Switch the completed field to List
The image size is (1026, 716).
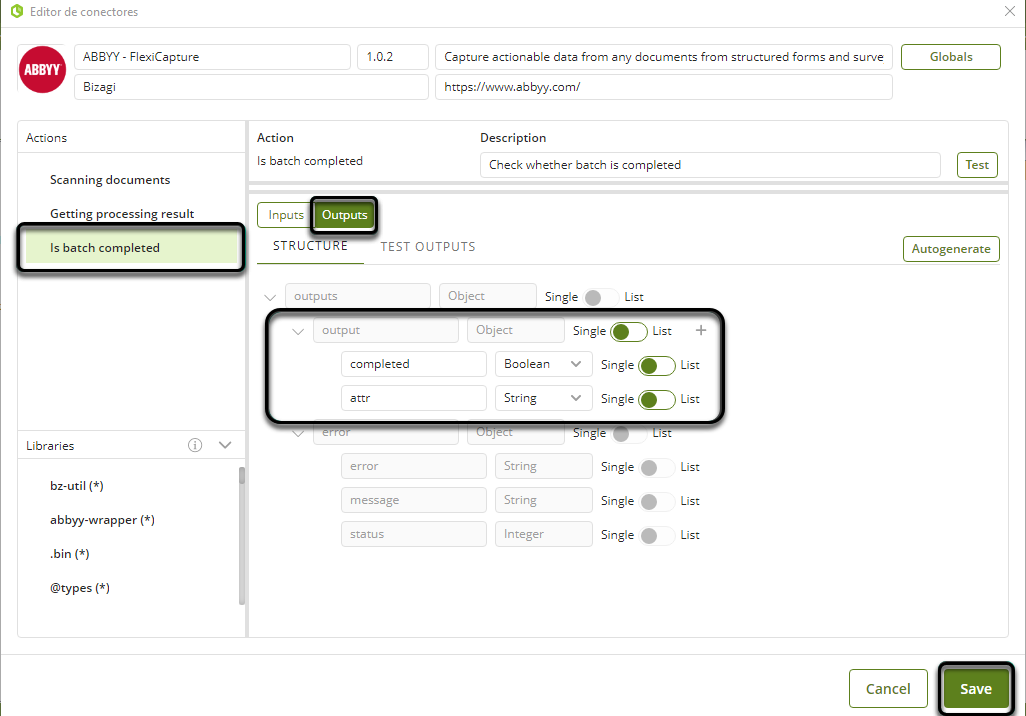(x=657, y=366)
